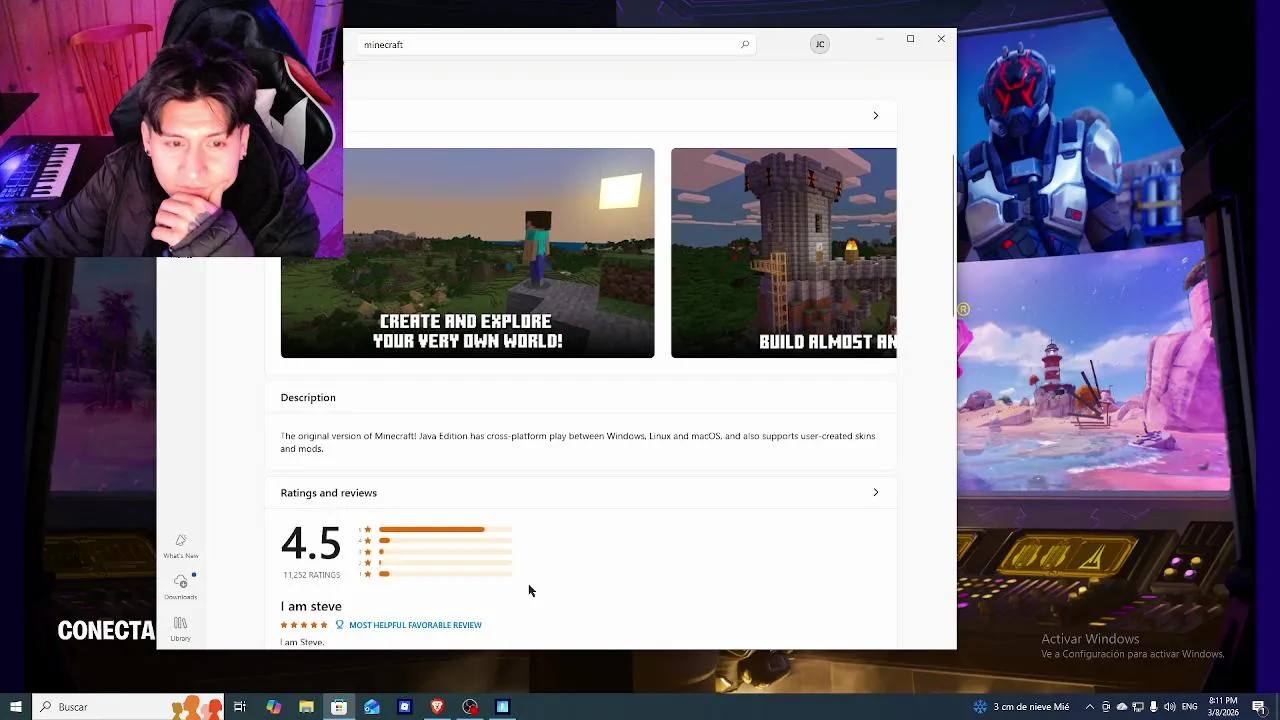1280x720 pixels.
Task: Click the search magnifier icon in Store
Action: click(x=745, y=44)
